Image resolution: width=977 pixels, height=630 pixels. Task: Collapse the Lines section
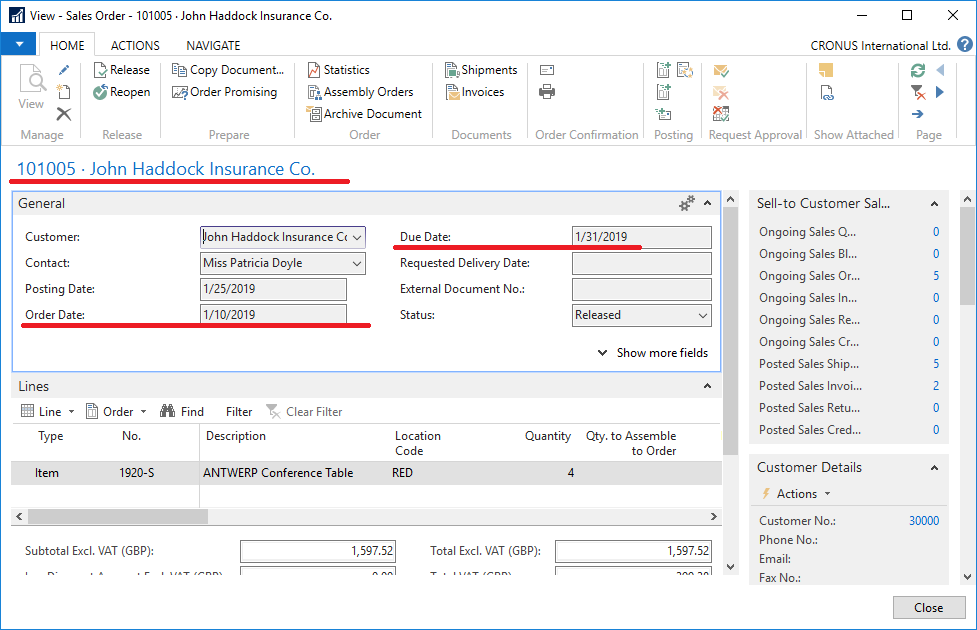pos(708,386)
